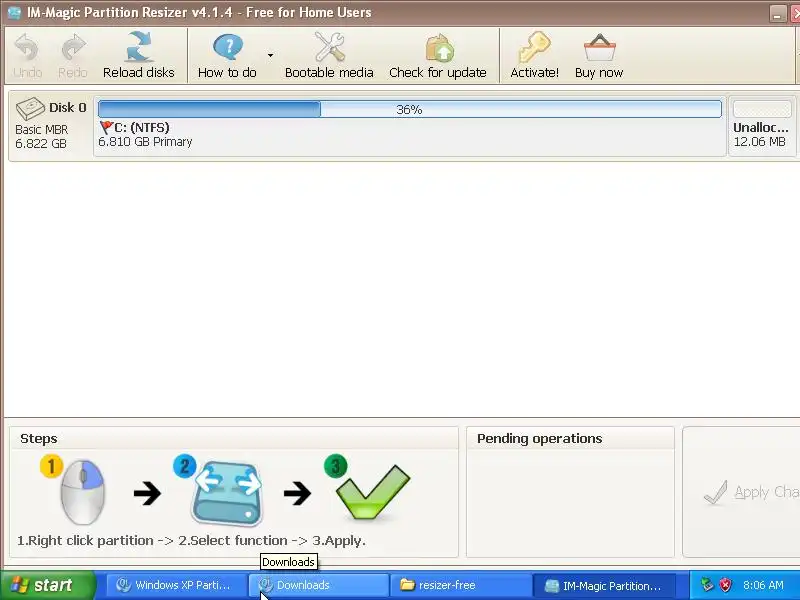Select the Disk 0 drive icon
800x600 pixels.
point(30,108)
